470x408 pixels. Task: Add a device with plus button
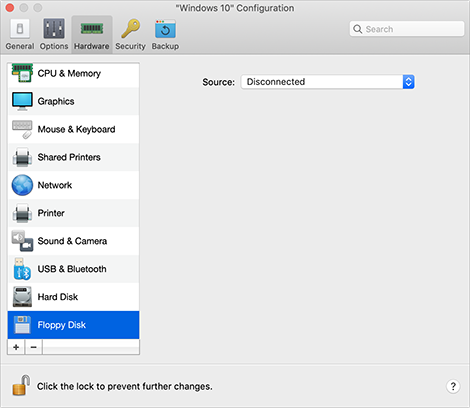pyautogui.click(x=16, y=347)
